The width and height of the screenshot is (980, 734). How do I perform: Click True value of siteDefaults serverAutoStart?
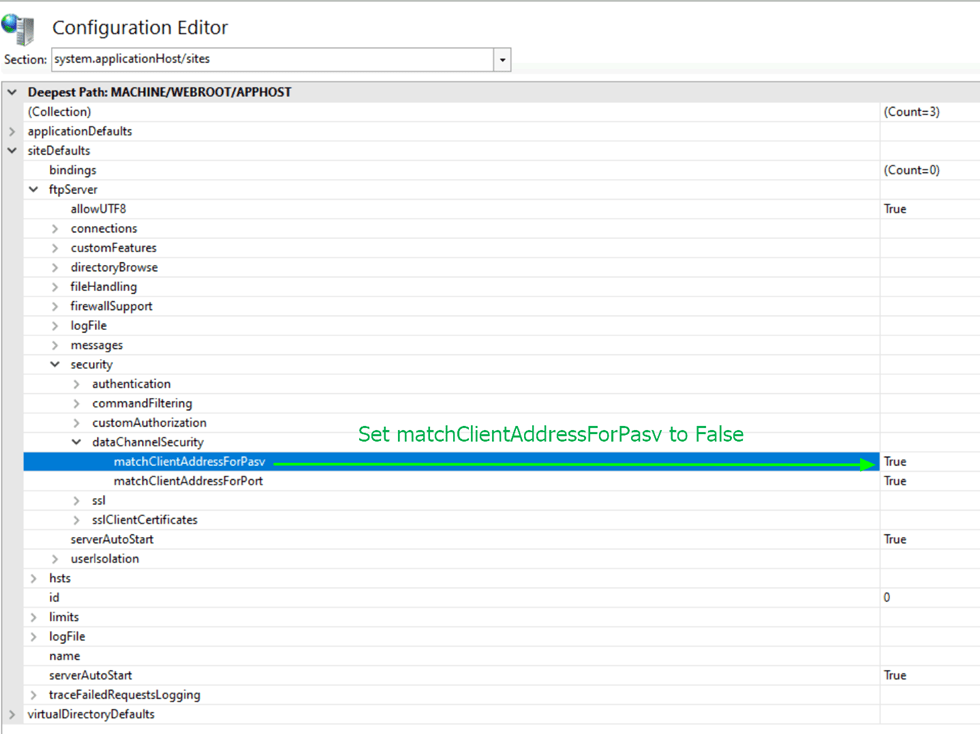click(x=895, y=675)
